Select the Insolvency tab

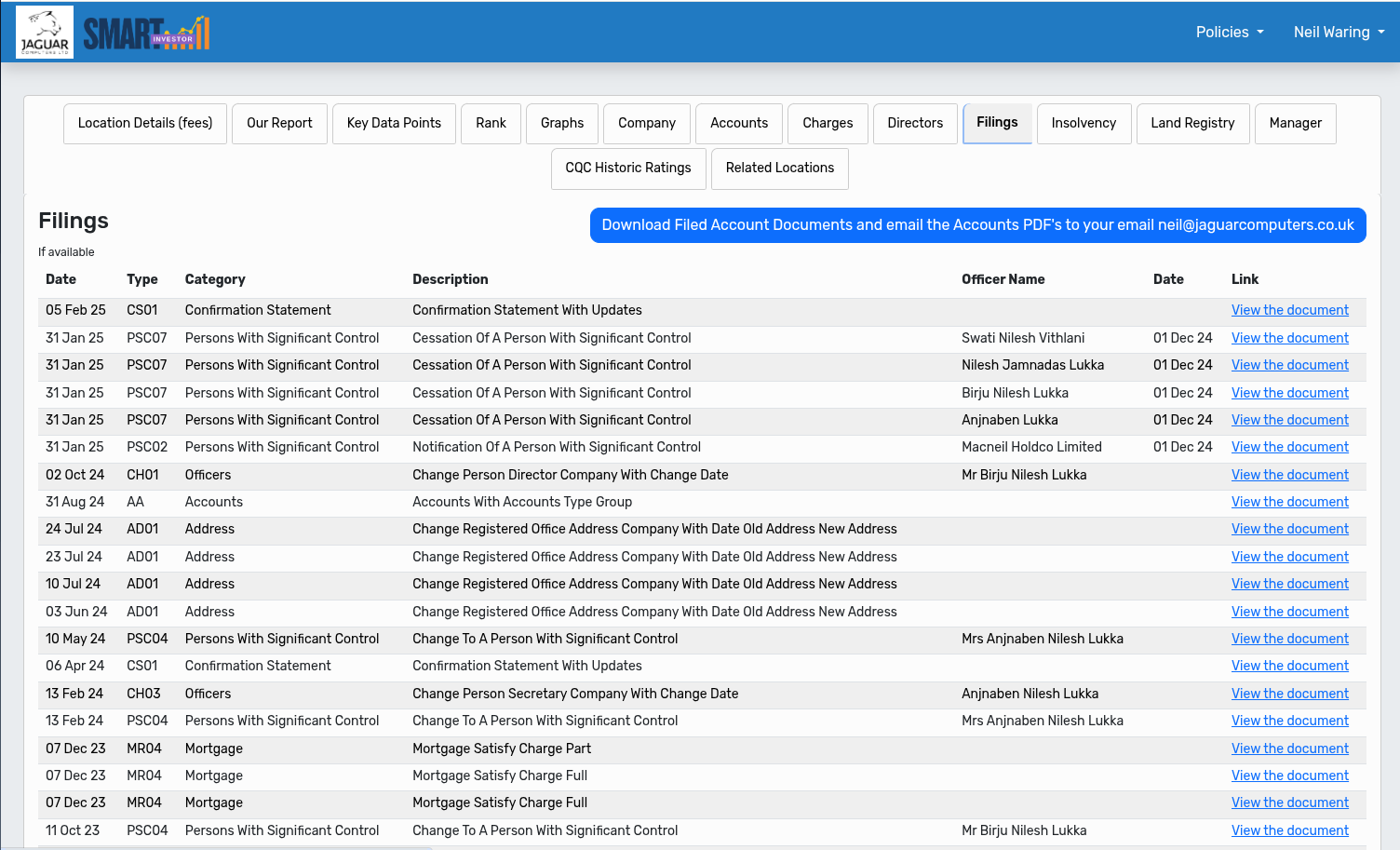click(x=1084, y=124)
